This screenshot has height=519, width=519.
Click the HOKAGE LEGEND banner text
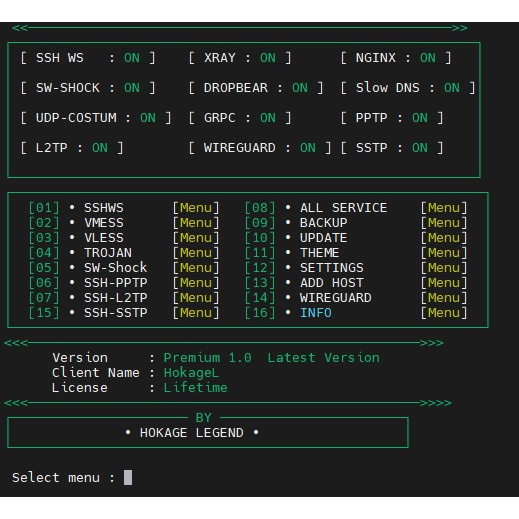pyautogui.click(x=192, y=433)
